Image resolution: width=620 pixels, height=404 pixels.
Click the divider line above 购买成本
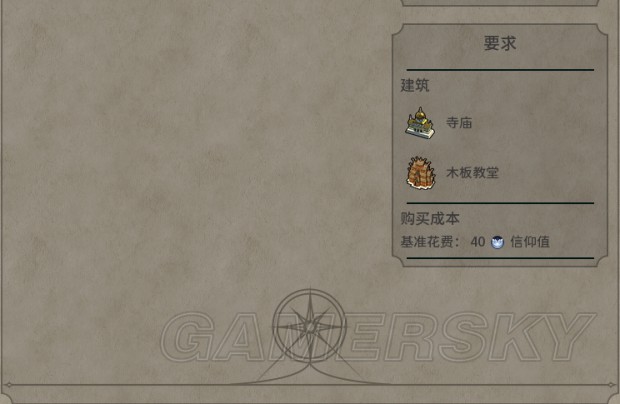(x=500, y=203)
